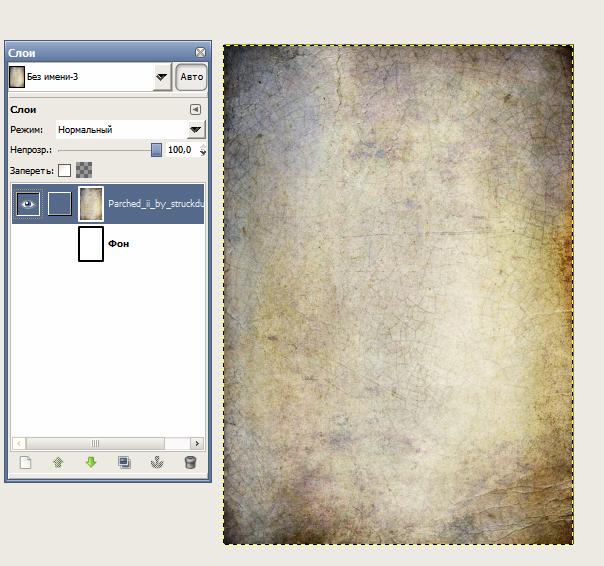Toggle the lock alpha channel checkerboard icon
This screenshot has width=604, height=566.
tap(84, 170)
